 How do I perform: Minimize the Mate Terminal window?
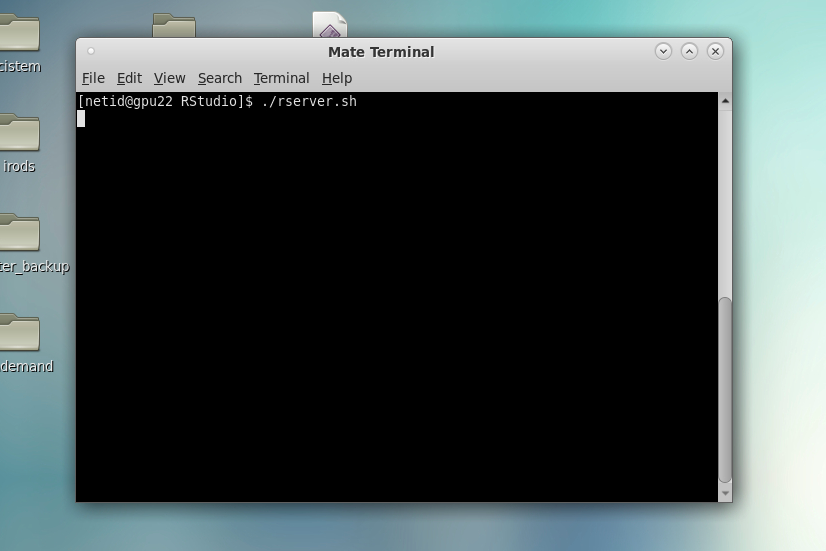(x=663, y=51)
